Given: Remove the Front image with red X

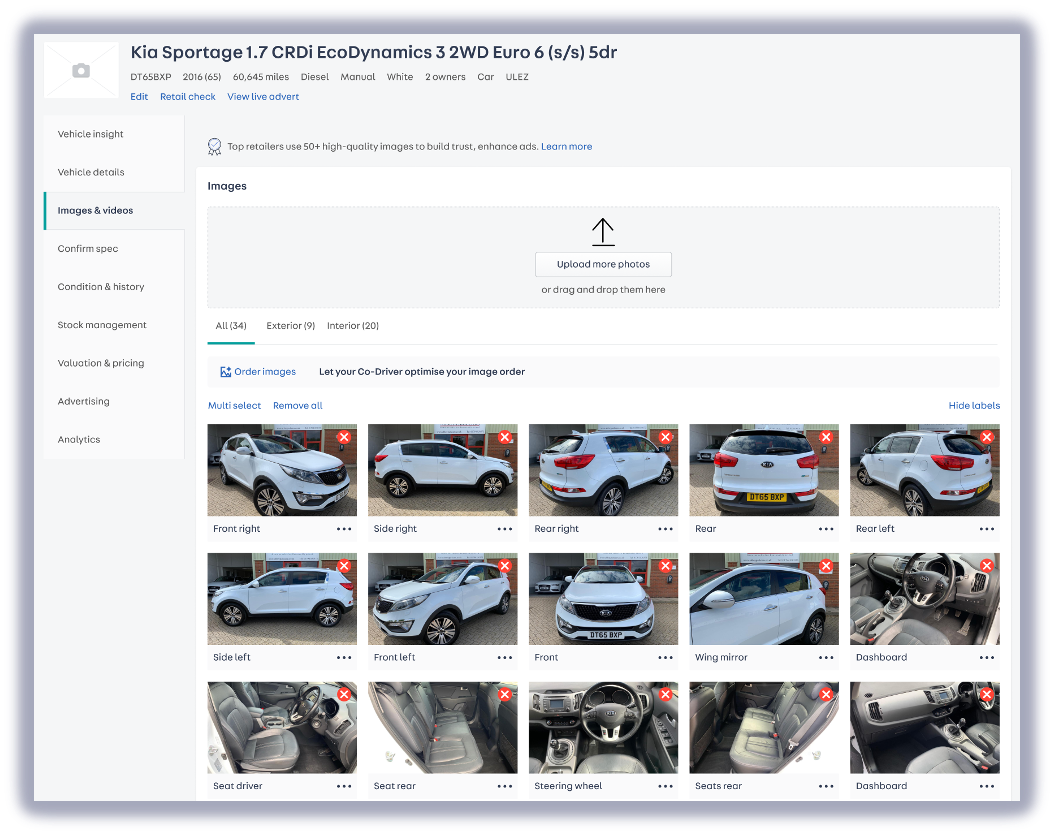Looking at the screenshot, I should pyautogui.click(x=665, y=566).
